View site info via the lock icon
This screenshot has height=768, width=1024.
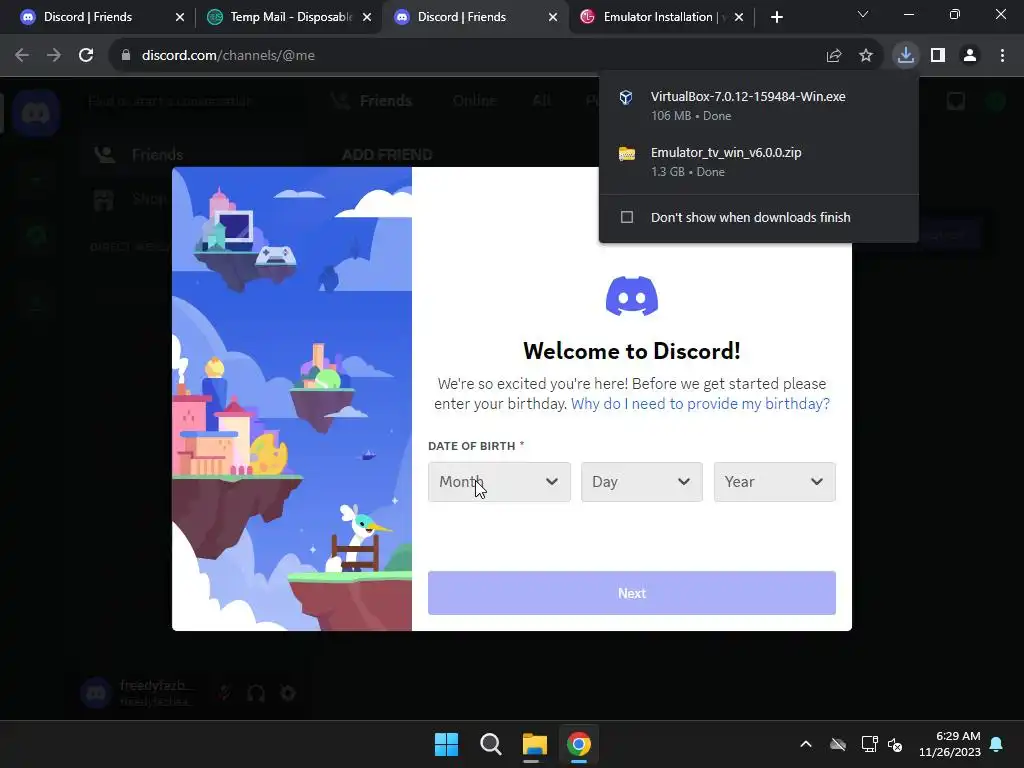point(126,55)
